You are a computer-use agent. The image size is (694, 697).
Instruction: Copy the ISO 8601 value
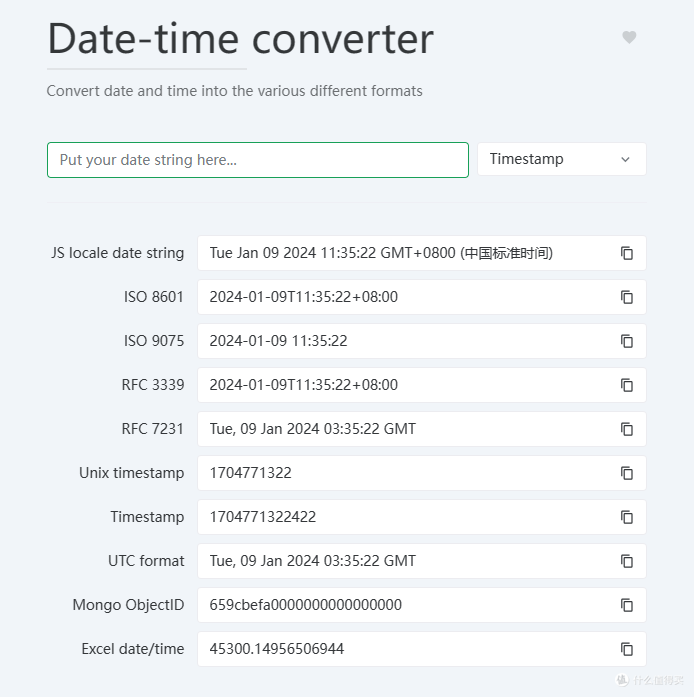tap(627, 297)
